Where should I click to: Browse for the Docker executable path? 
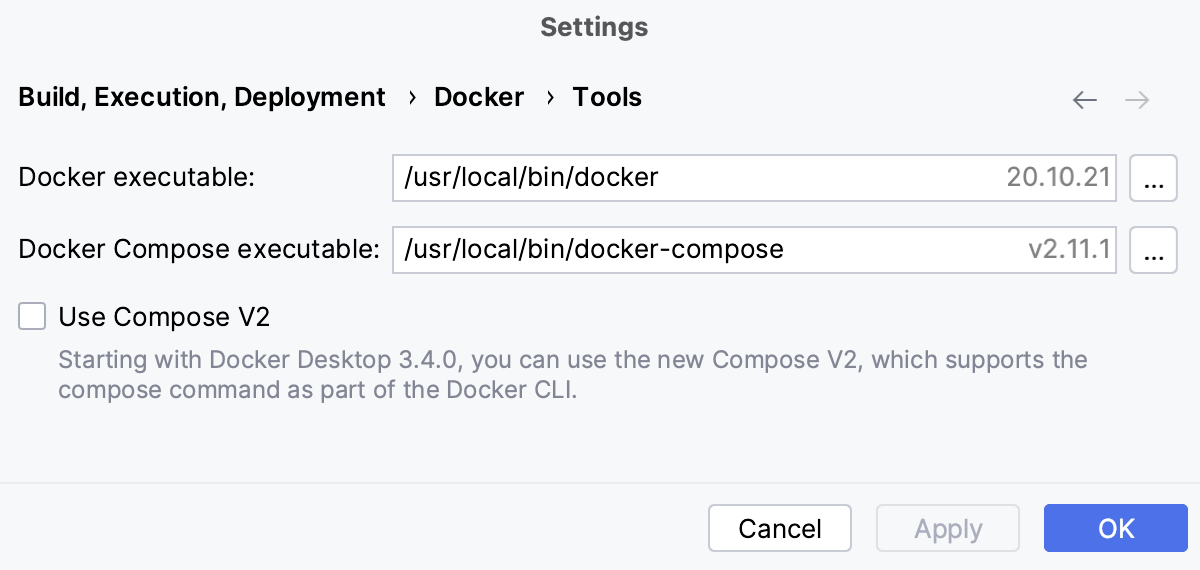[x=1153, y=179]
